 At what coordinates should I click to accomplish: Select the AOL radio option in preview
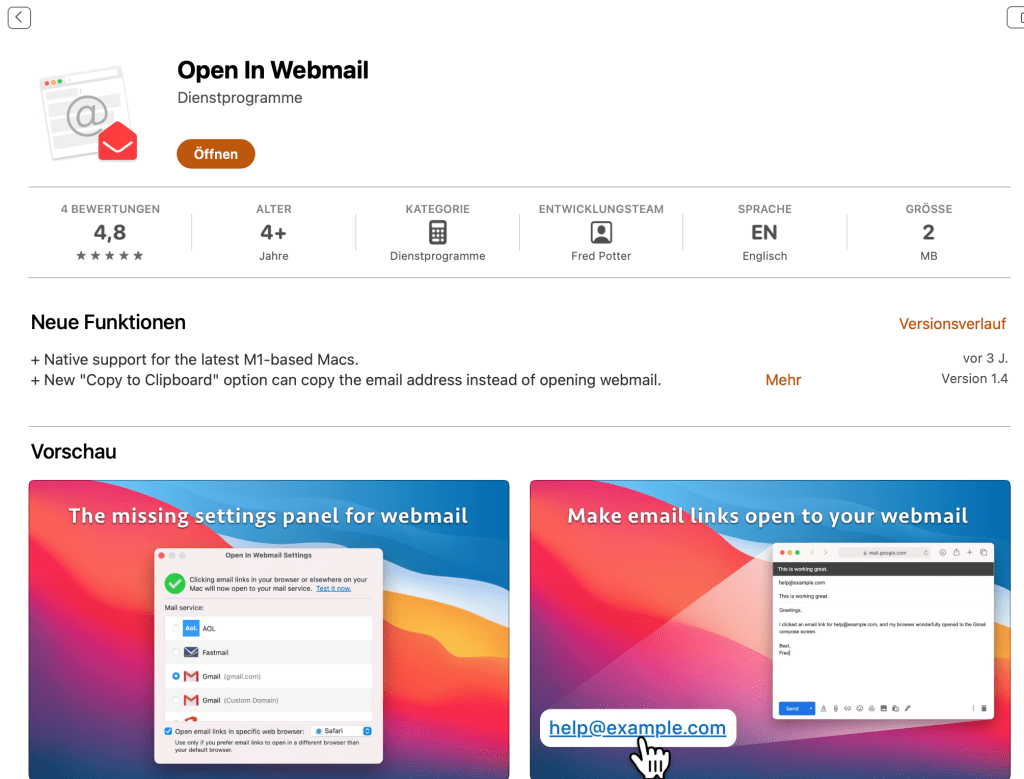pyautogui.click(x=176, y=628)
